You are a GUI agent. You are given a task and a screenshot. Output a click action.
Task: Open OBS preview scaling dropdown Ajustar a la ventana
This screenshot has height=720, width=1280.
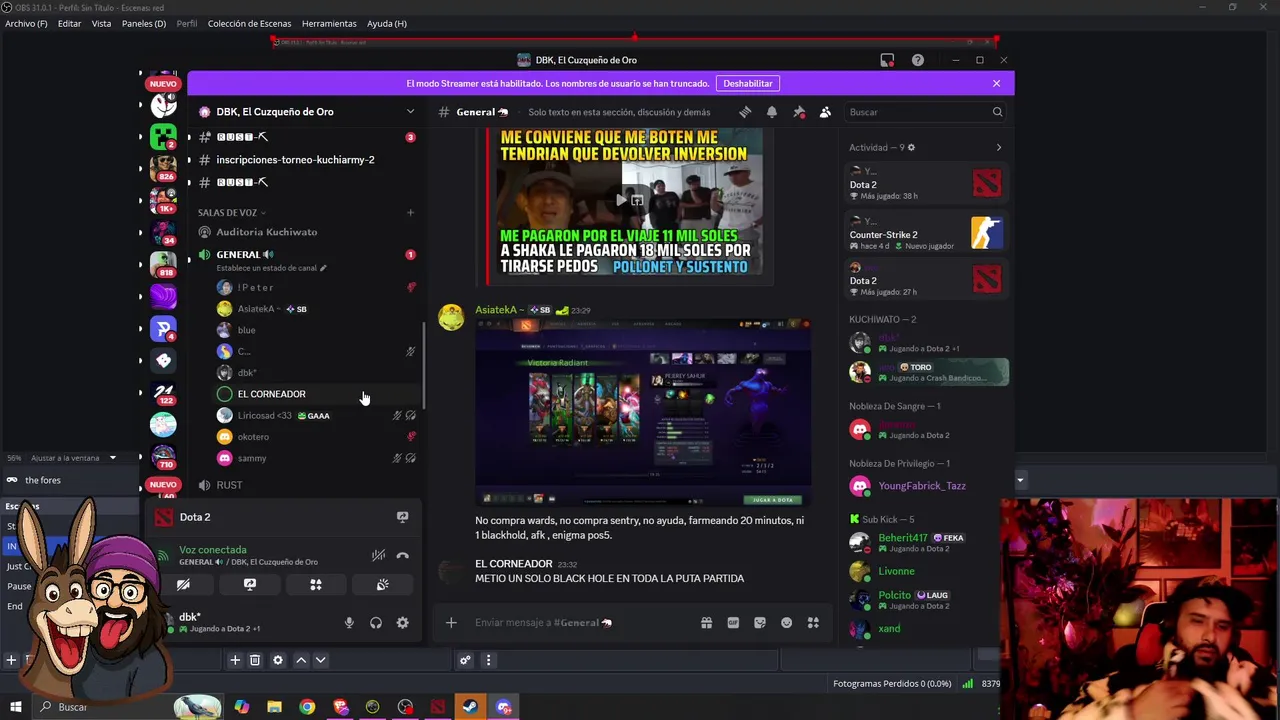[72, 458]
